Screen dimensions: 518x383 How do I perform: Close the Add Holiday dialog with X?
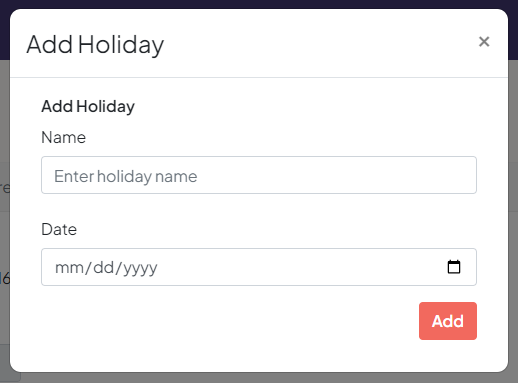[x=484, y=42]
